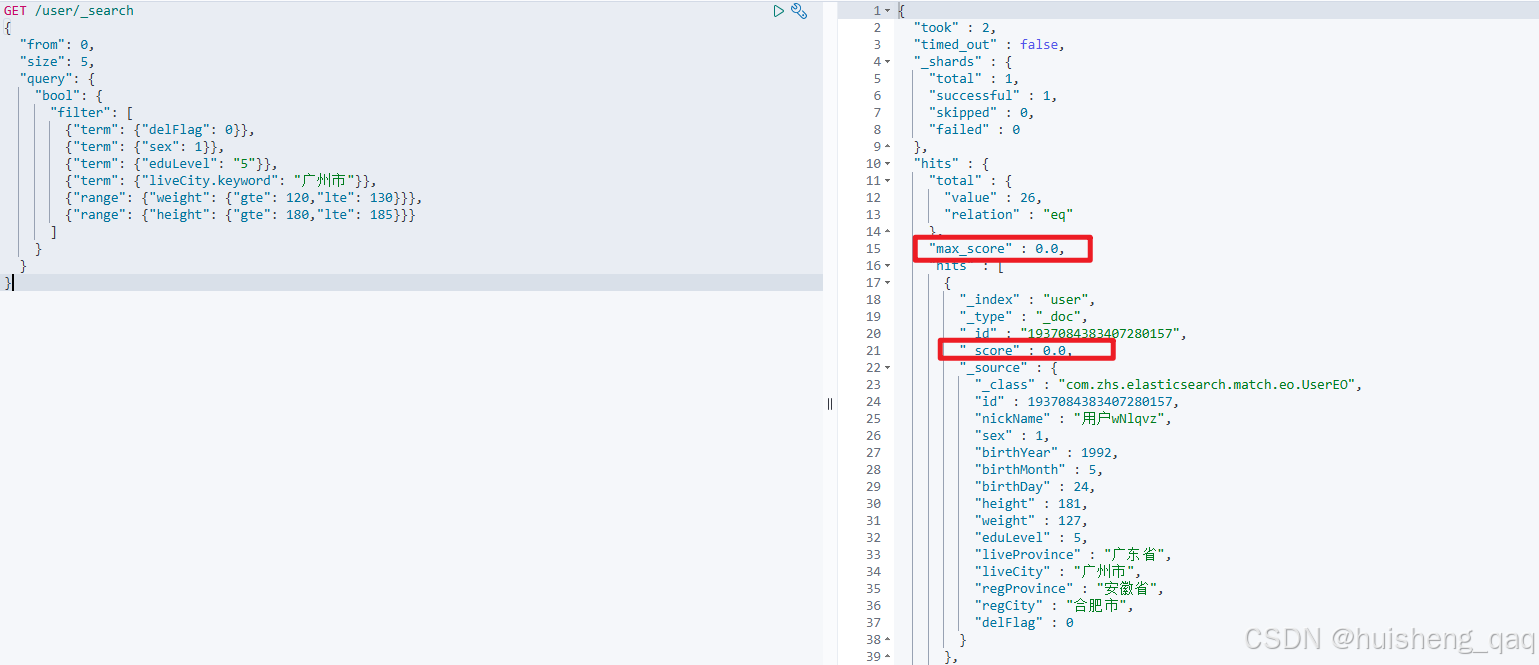Viewport: 1539px width, 665px height.
Task: Click the "_class" UserEO line
Action: [x=1170, y=385]
